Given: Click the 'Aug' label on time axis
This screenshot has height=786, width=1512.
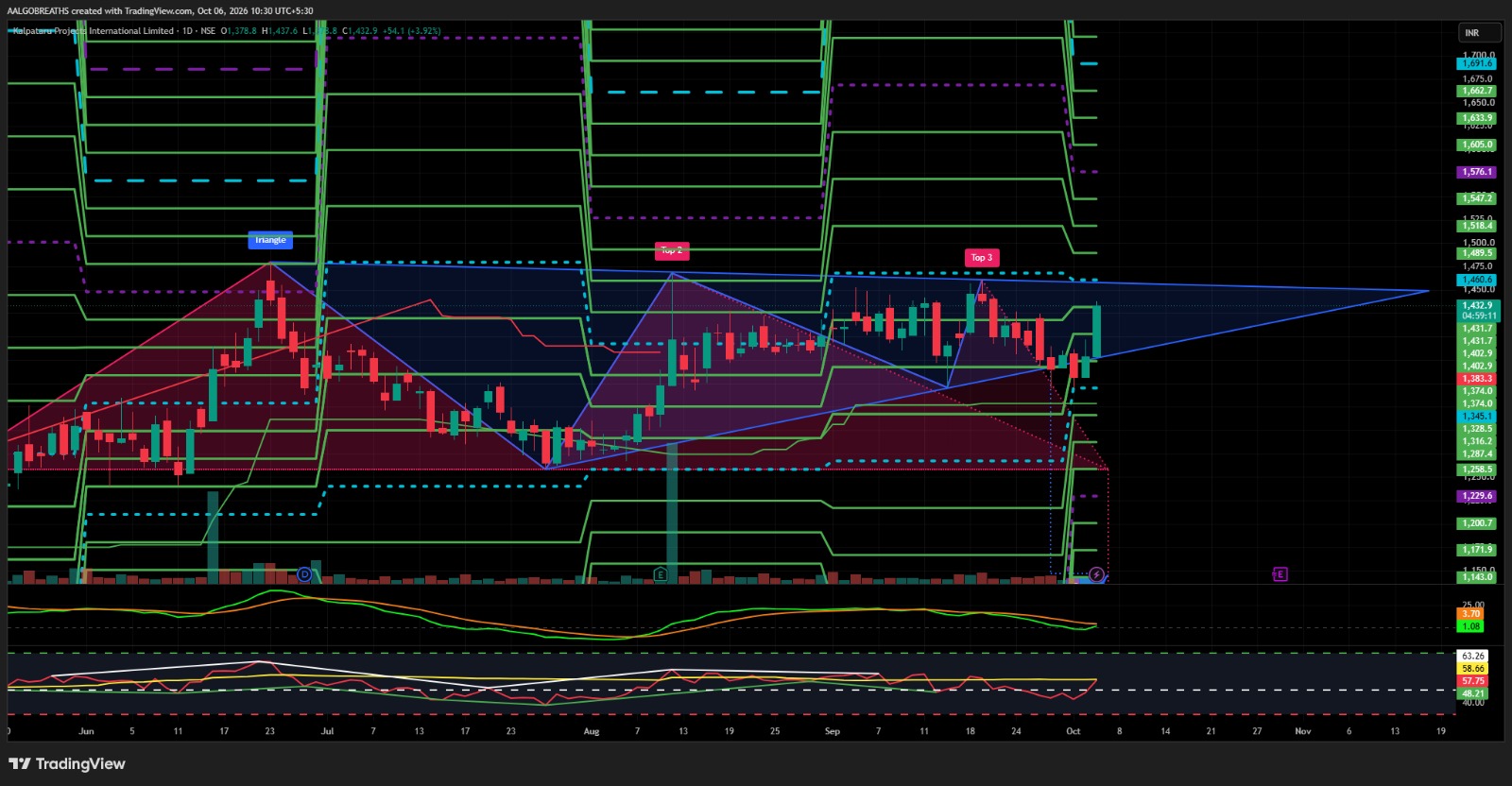Looking at the screenshot, I should (x=592, y=730).
